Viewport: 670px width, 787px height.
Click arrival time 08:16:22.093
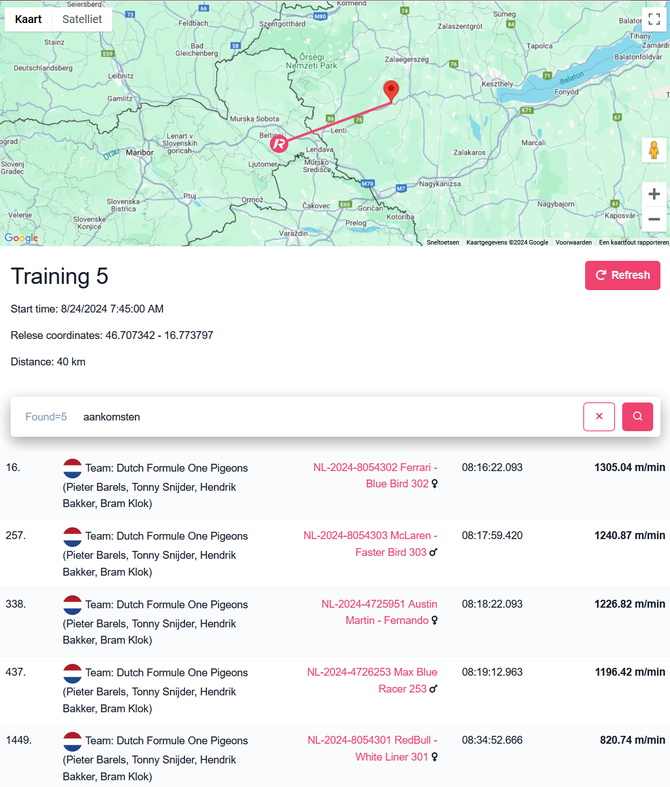[x=492, y=467]
